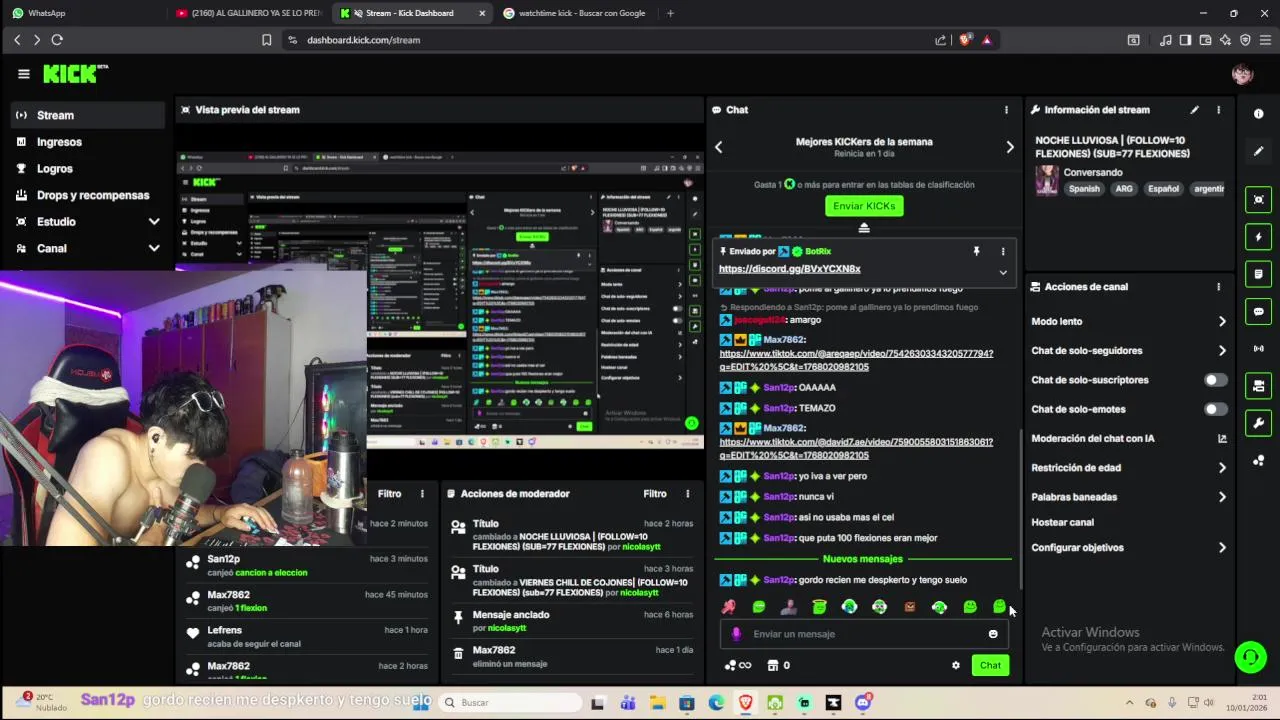Select the Spanish stream tag
Viewport: 1280px width, 720px height.
click(1084, 189)
